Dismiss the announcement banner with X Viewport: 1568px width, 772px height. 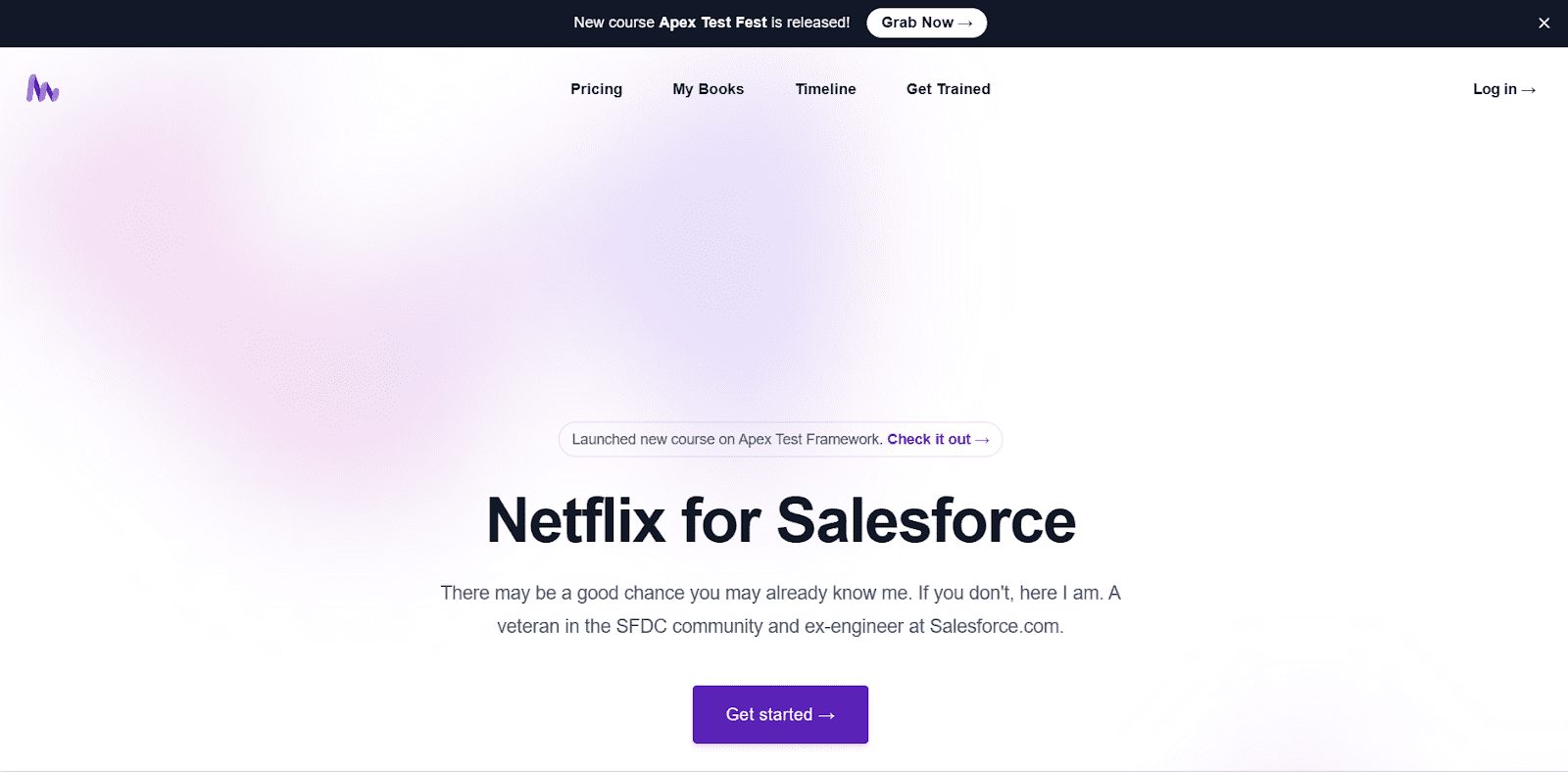pos(1543,23)
